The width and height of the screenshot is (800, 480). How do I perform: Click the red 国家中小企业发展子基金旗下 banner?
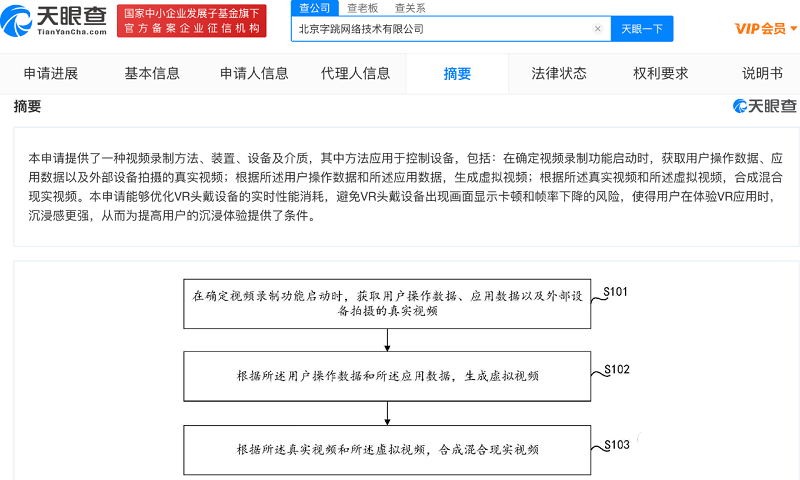191,21
